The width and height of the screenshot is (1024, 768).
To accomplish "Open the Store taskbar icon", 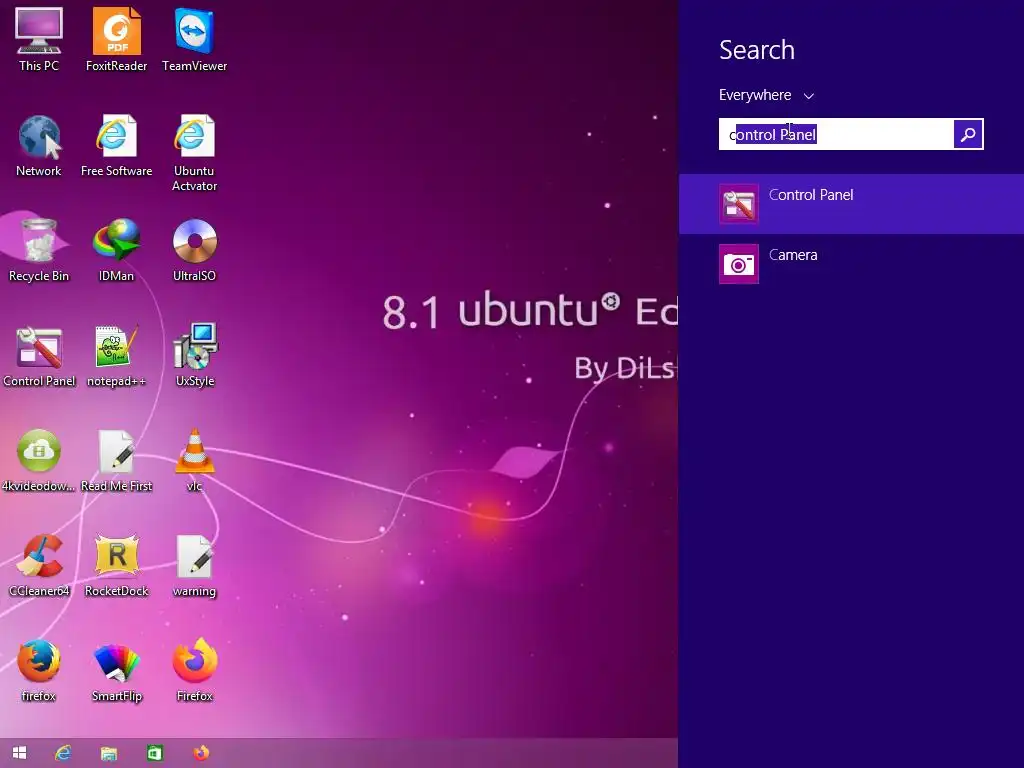I will [155, 753].
